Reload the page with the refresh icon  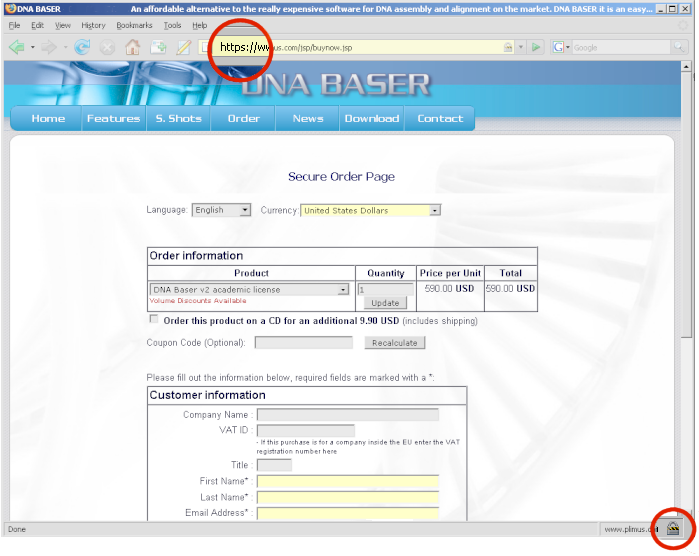point(82,47)
